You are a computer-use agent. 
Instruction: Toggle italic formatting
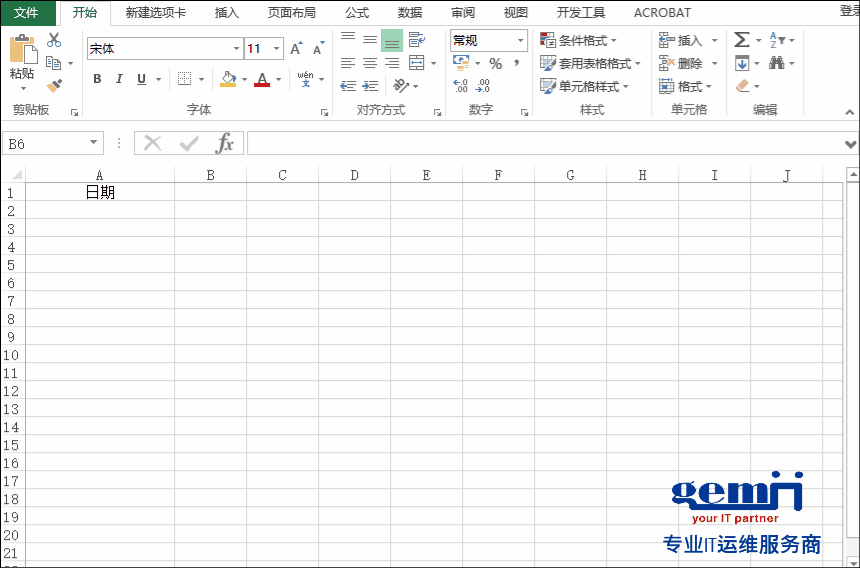[x=119, y=79]
